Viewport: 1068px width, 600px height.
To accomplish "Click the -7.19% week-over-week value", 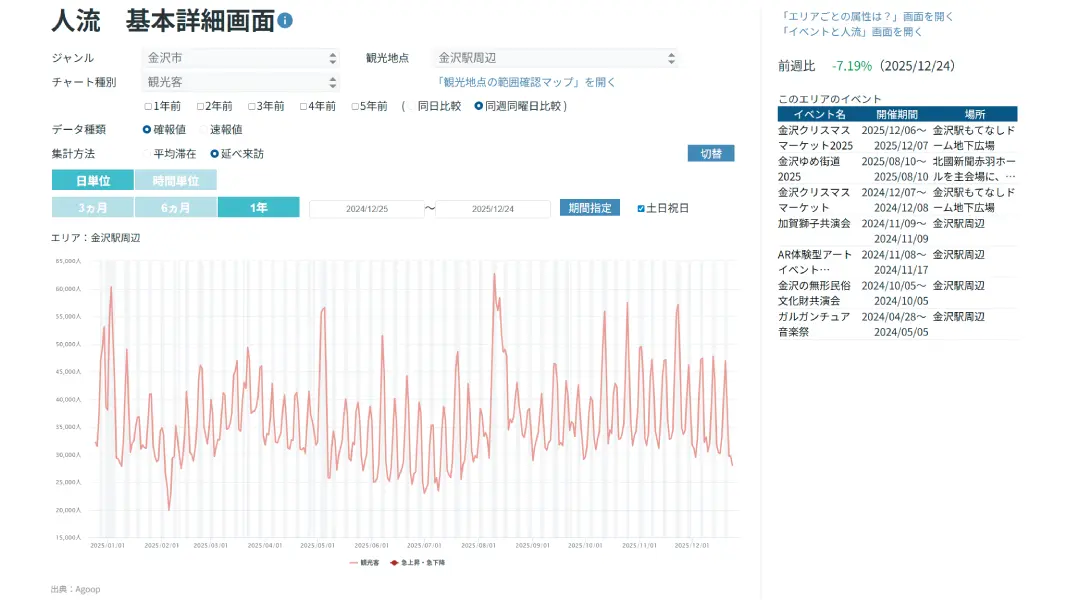I will [851, 66].
